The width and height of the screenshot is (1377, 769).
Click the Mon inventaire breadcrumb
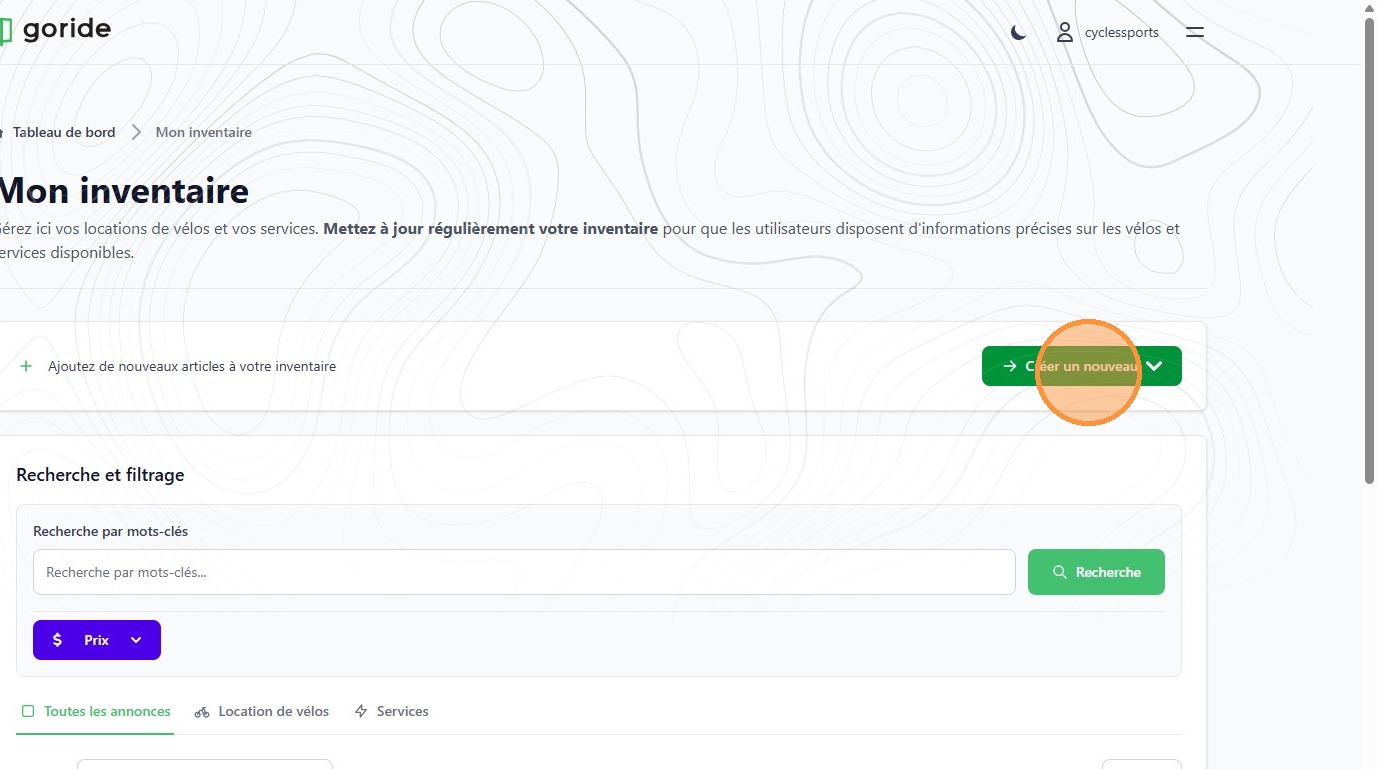(x=203, y=132)
